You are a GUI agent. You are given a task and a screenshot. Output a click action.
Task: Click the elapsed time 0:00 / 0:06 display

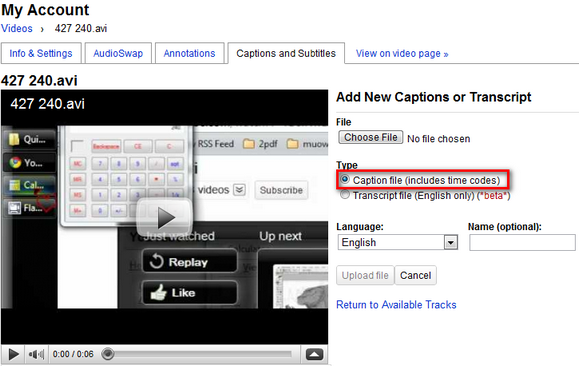coord(73,354)
